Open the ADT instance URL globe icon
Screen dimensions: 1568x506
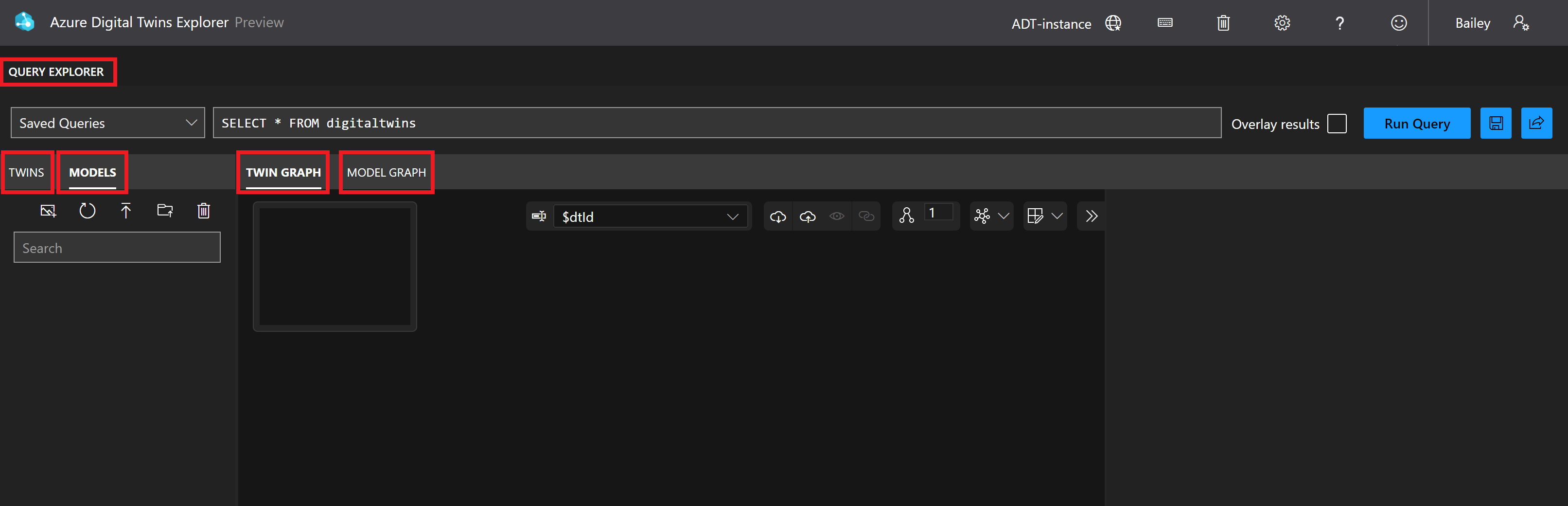point(1113,23)
